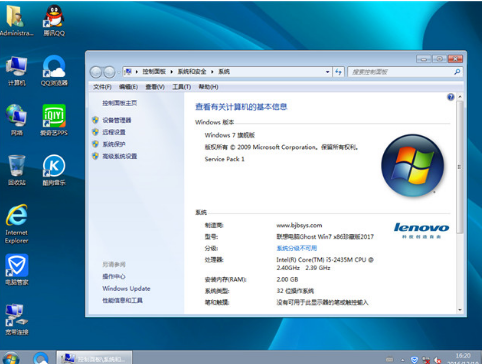Open the Windows Update link
482x364 pixels.
point(126,288)
